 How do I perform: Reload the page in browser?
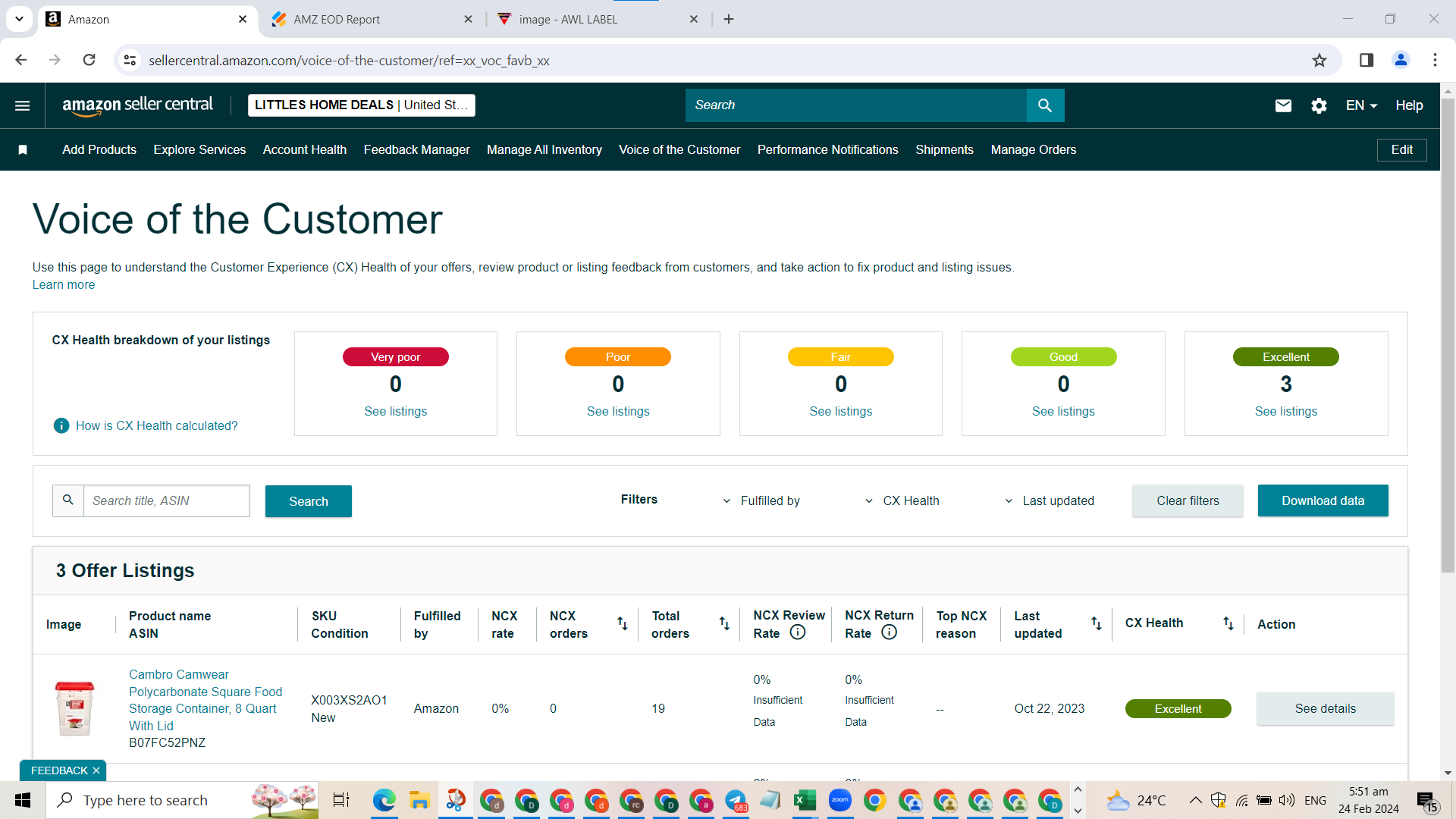pyautogui.click(x=89, y=60)
